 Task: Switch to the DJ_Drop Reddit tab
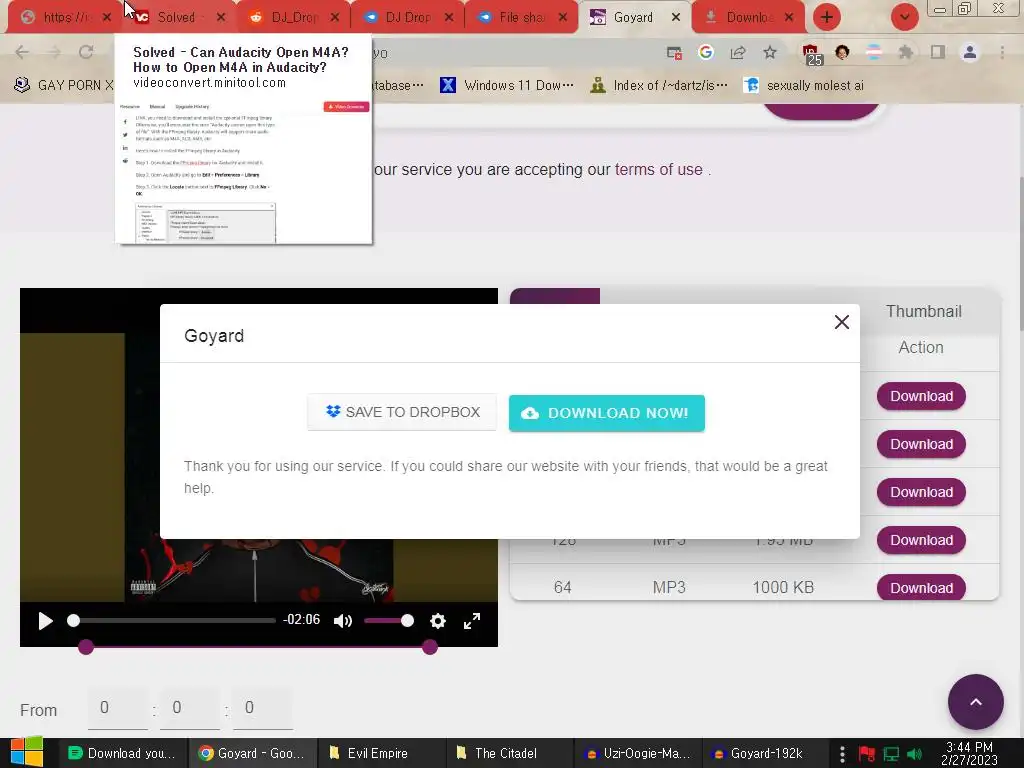295,17
